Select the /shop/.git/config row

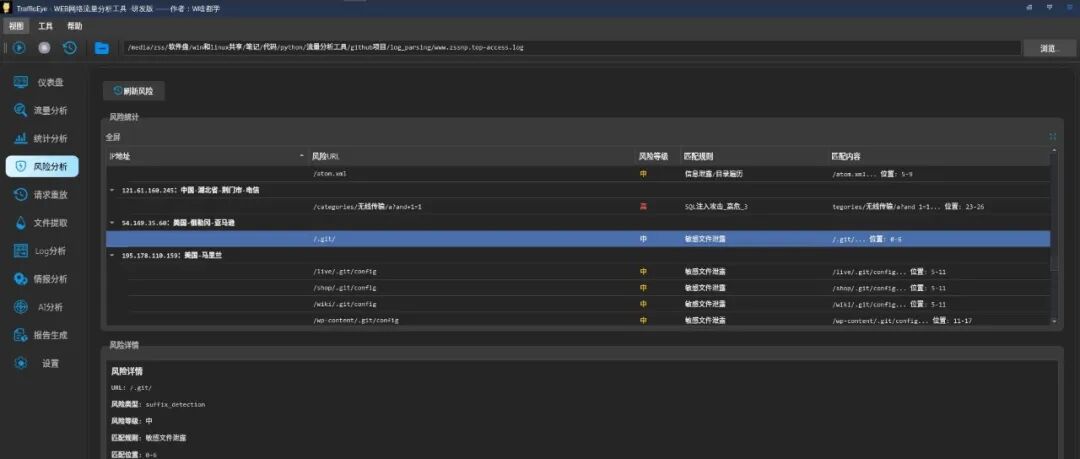click(x=578, y=287)
